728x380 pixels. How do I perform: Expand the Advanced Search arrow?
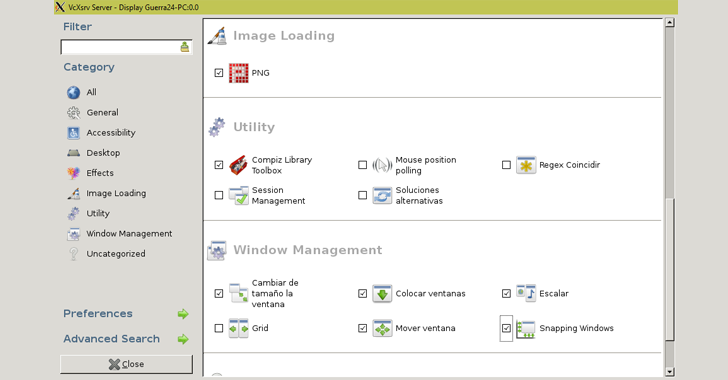(x=183, y=339)
